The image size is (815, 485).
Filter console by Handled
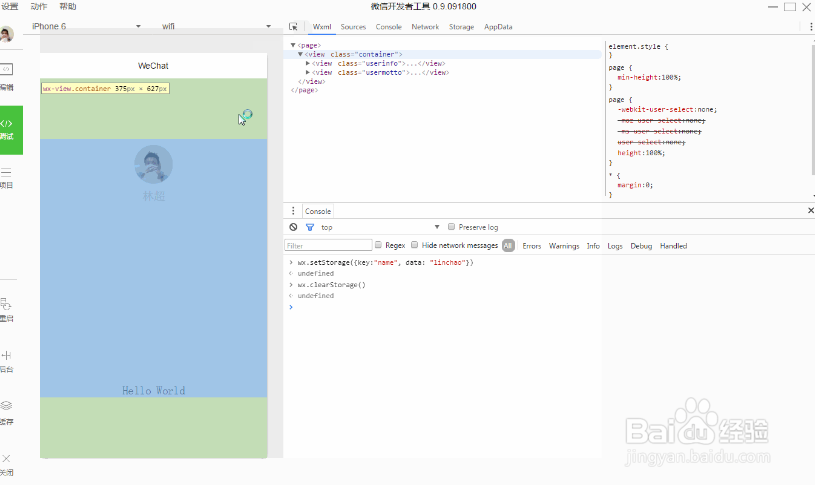pos(673,246)
